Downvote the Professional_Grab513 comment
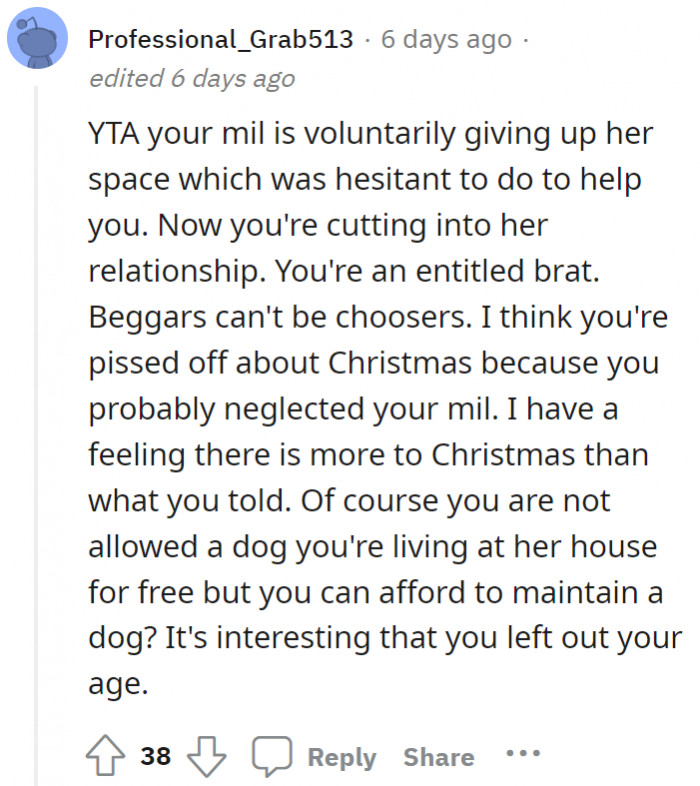700x786 pixels. pos(208,755)
